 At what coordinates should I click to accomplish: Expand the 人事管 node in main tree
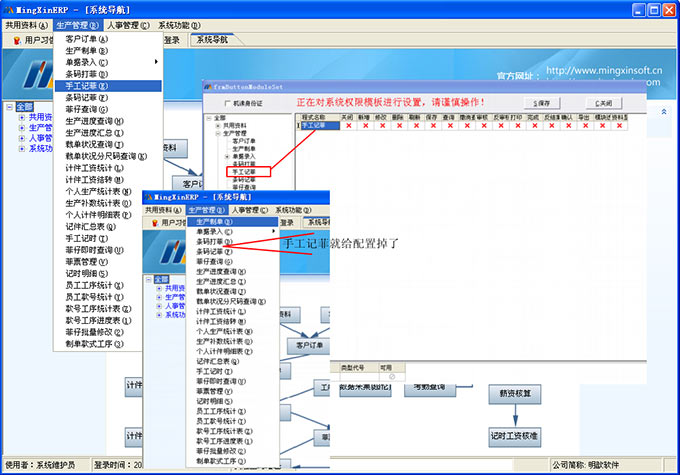click(22, 138)
